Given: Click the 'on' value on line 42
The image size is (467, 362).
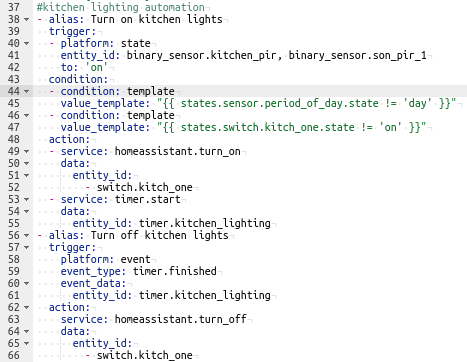Looking at the screenshot, I should pyautogui.click(x=96, y=67).
